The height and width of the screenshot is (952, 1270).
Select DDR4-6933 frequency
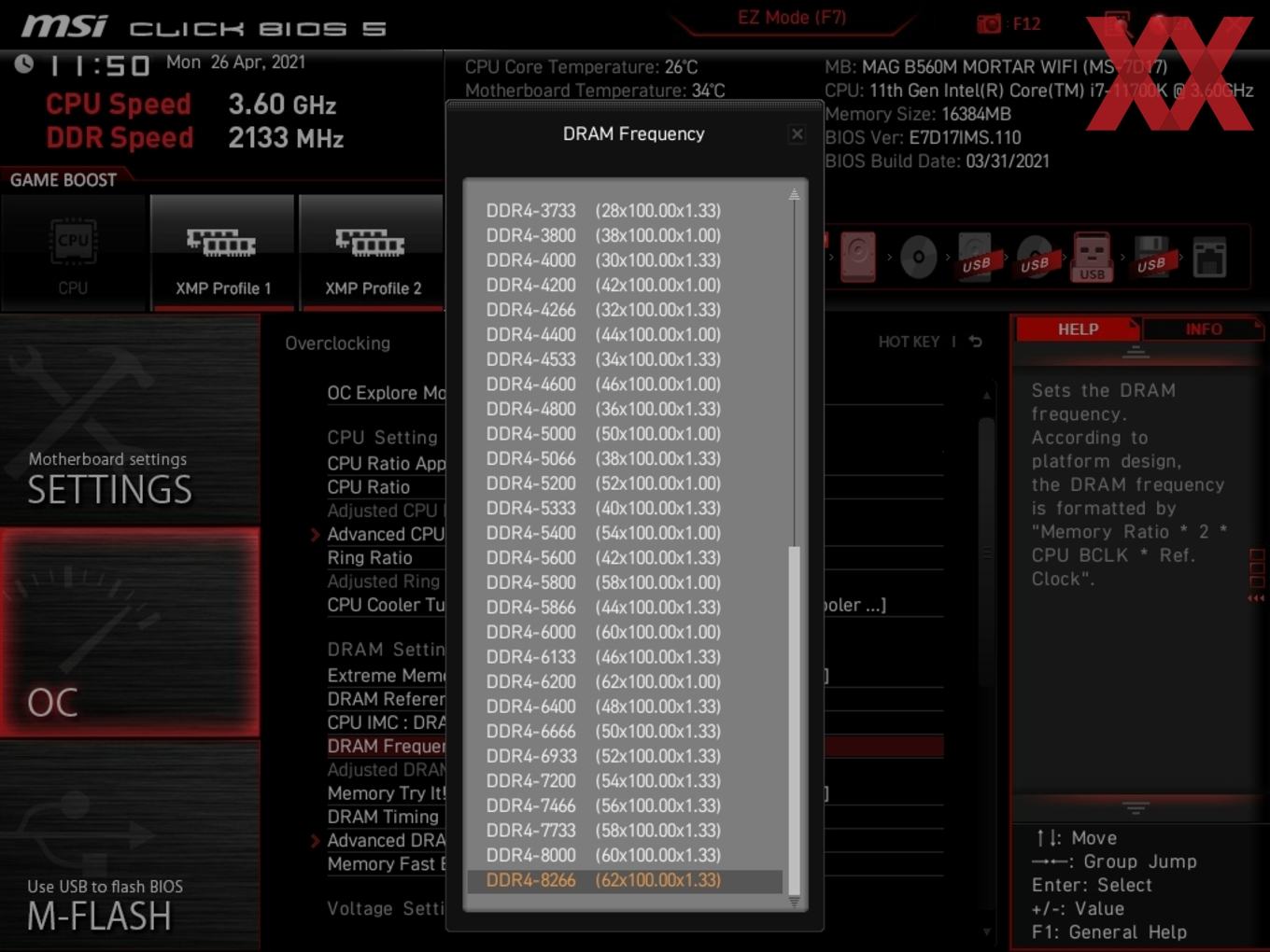pyautogui.click(x=625, y=756)
